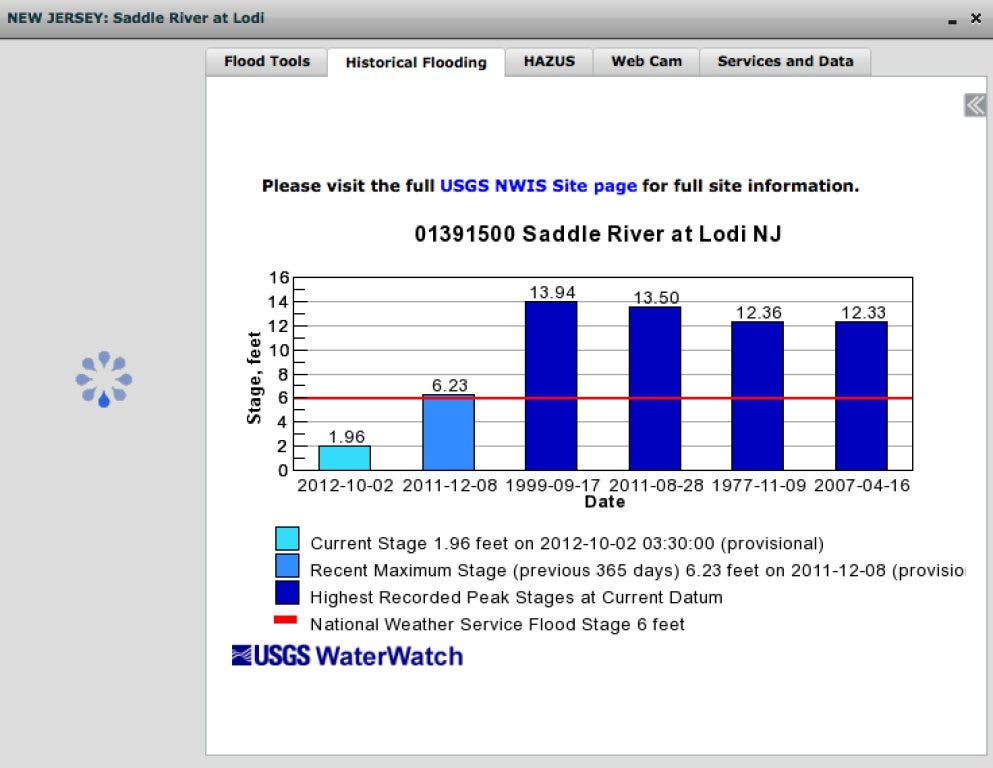Open the Flood Tools tab
Image resolution: width=993 pixels, height=768 pixels.
point(267,61)
